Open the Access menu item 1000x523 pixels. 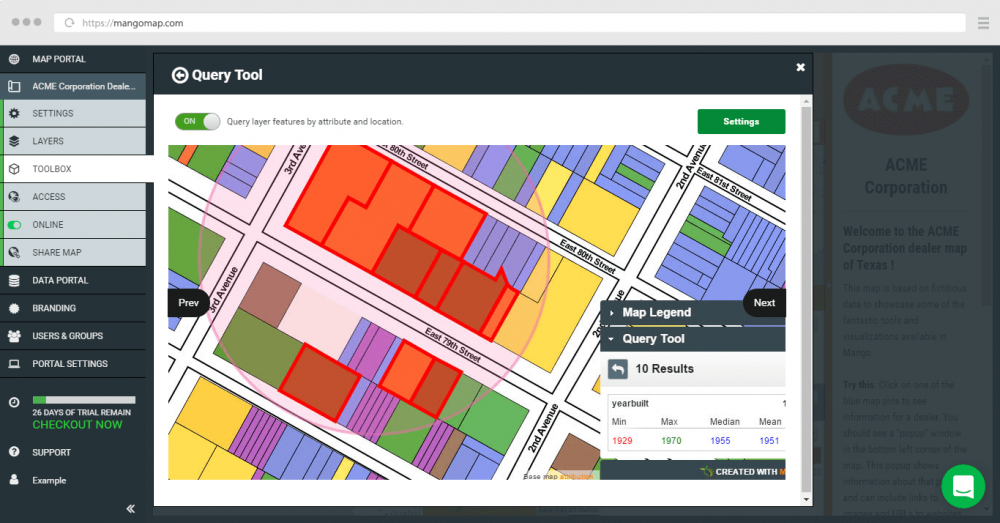coord(75,196)
